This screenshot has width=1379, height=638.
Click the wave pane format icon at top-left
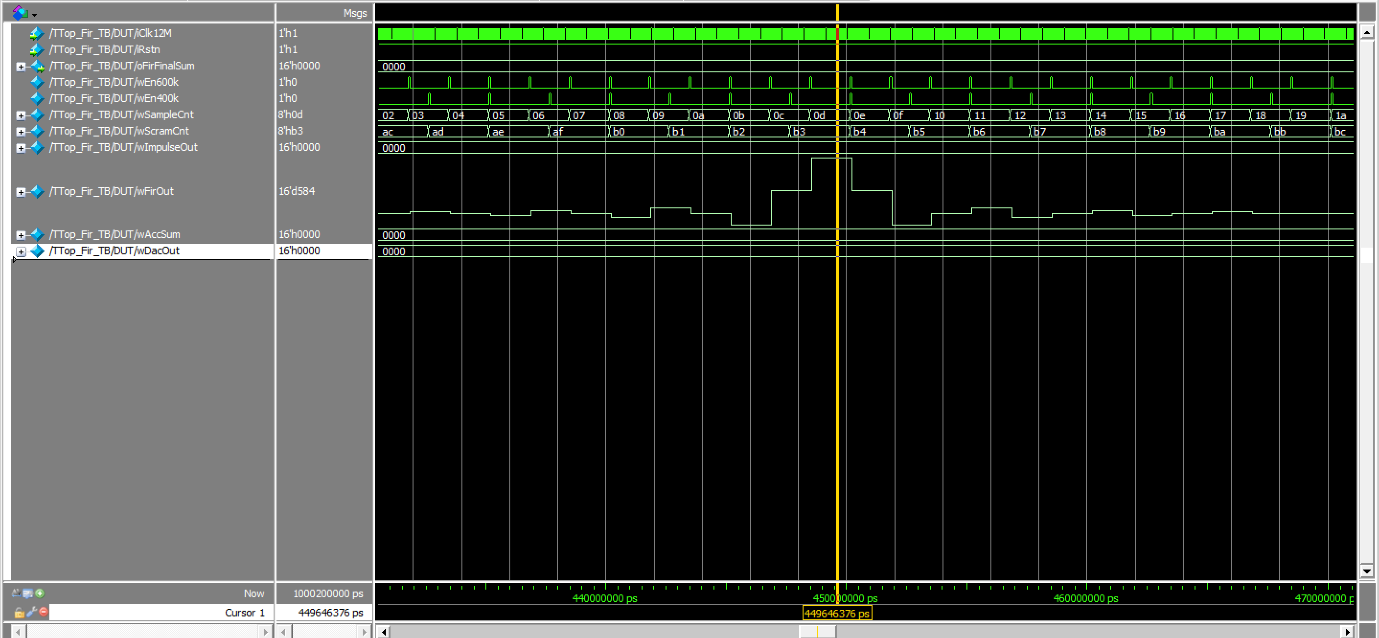19,13
